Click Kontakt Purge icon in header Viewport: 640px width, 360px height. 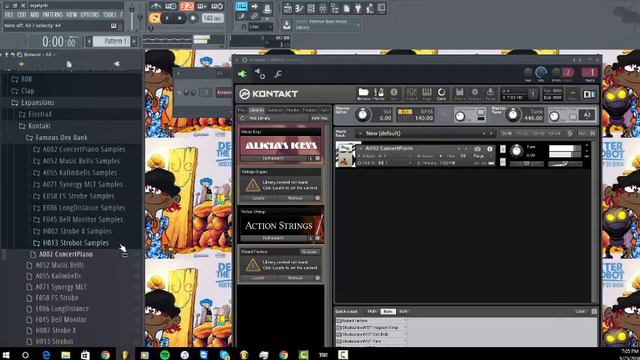click(490, 94)
